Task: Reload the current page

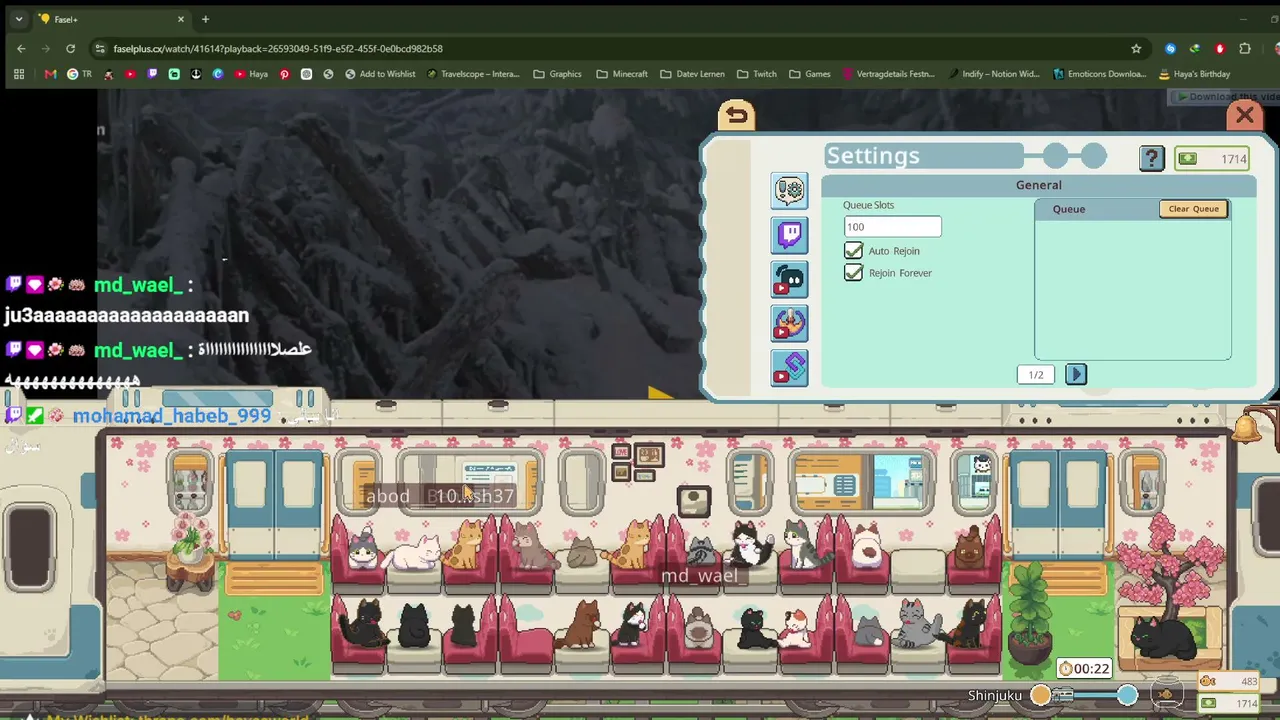Action: pyautogui.click(x=70, y=48)
